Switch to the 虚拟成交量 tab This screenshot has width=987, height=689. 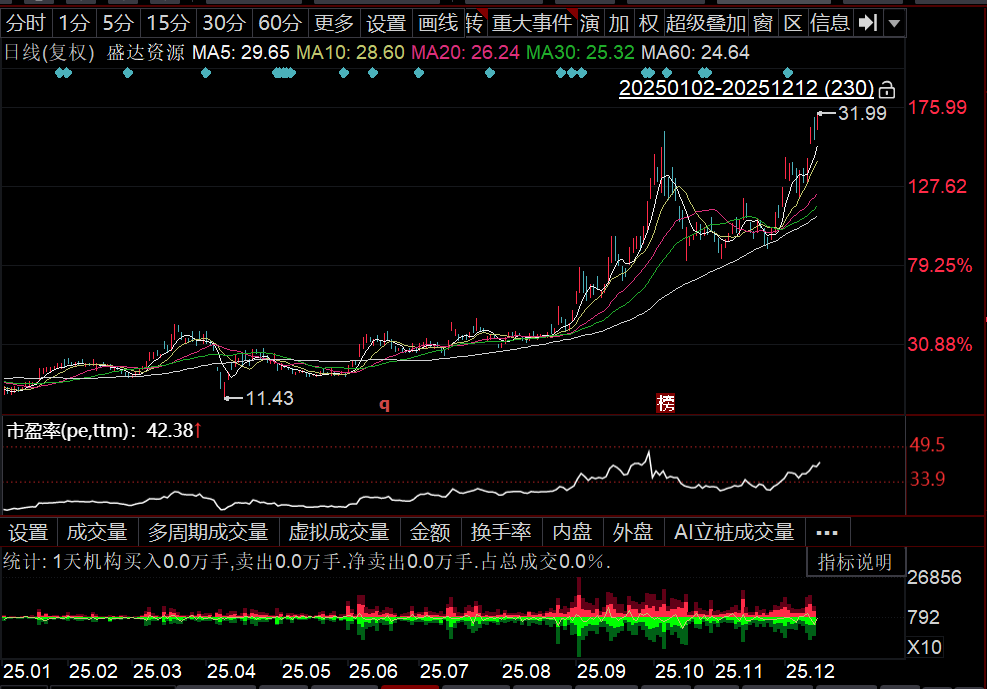click(339, 532)
